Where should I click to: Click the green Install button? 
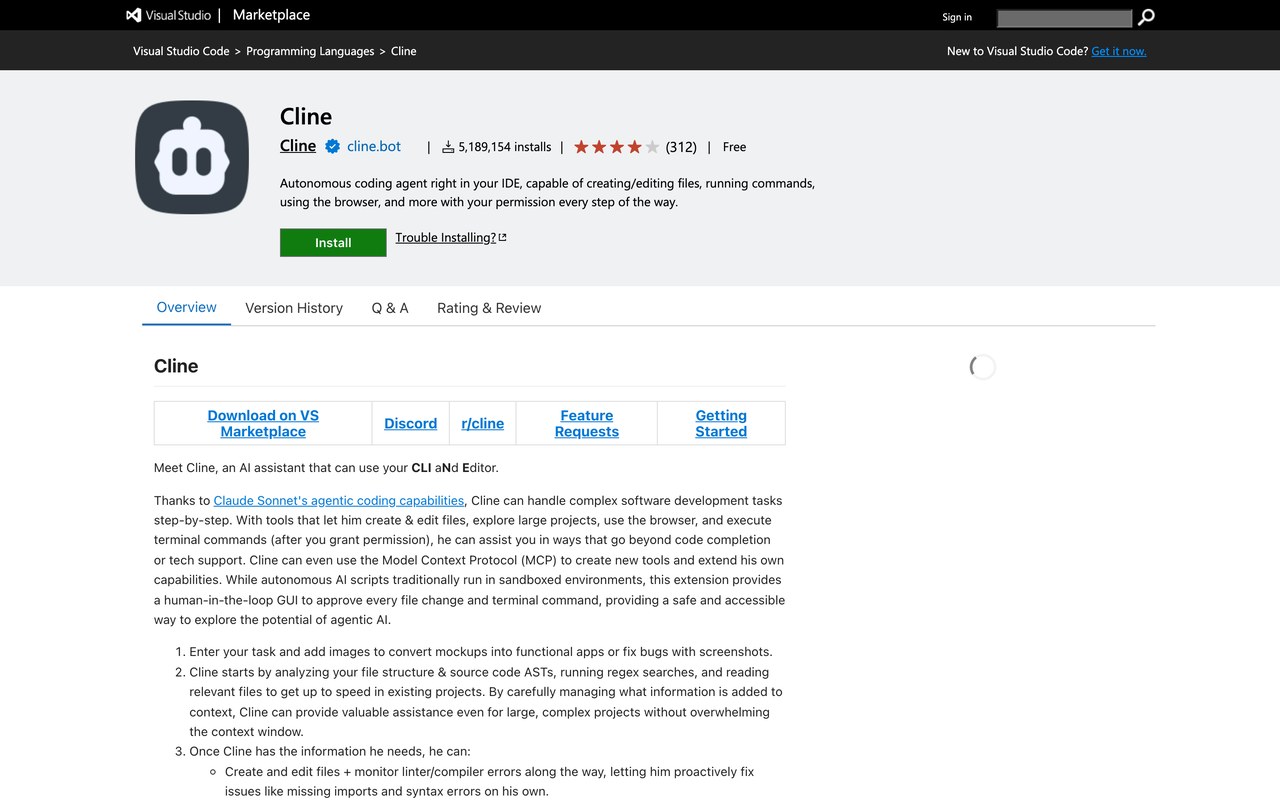(x=333, y=243)
